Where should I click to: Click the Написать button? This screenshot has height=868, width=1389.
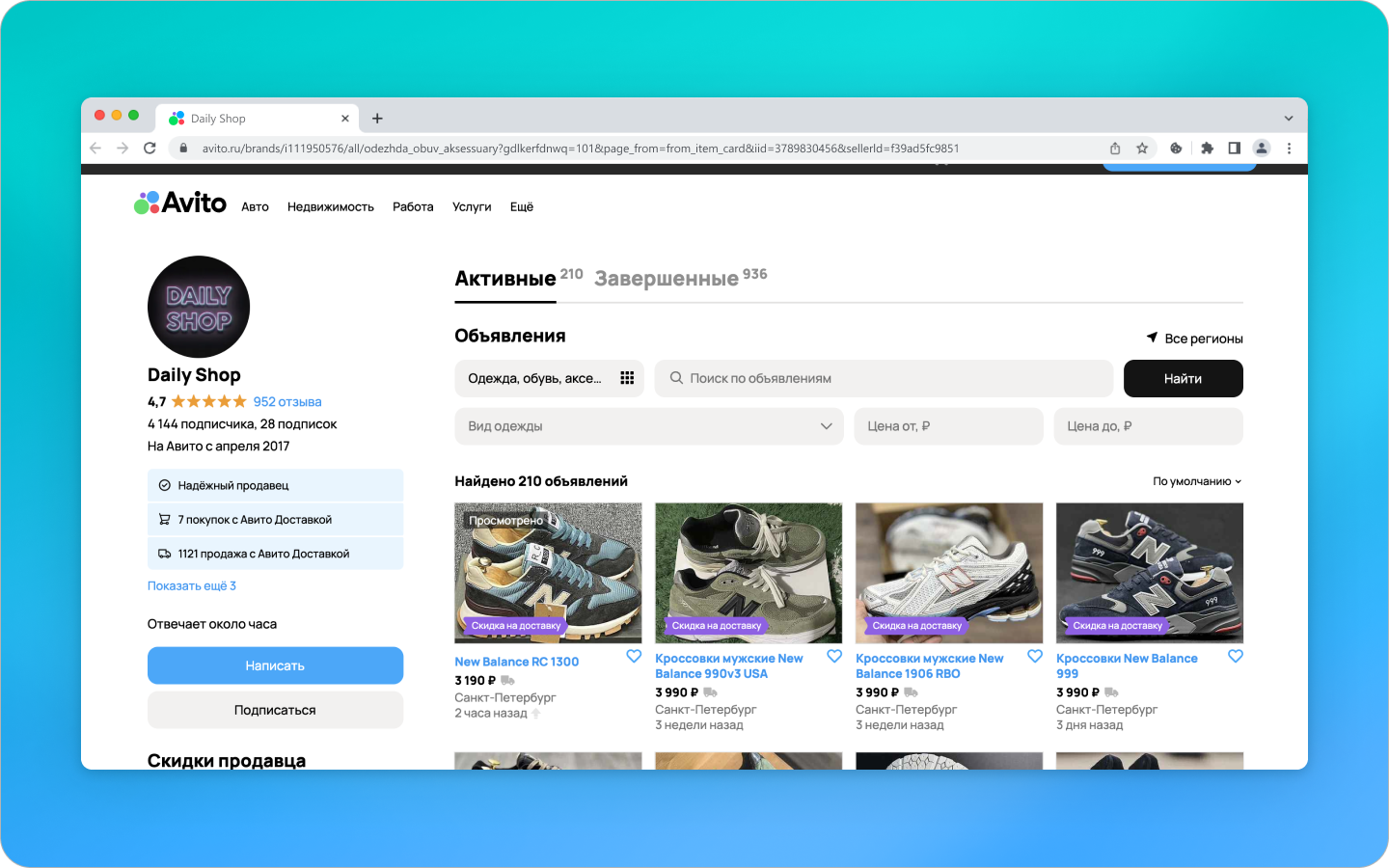(275, 665)
